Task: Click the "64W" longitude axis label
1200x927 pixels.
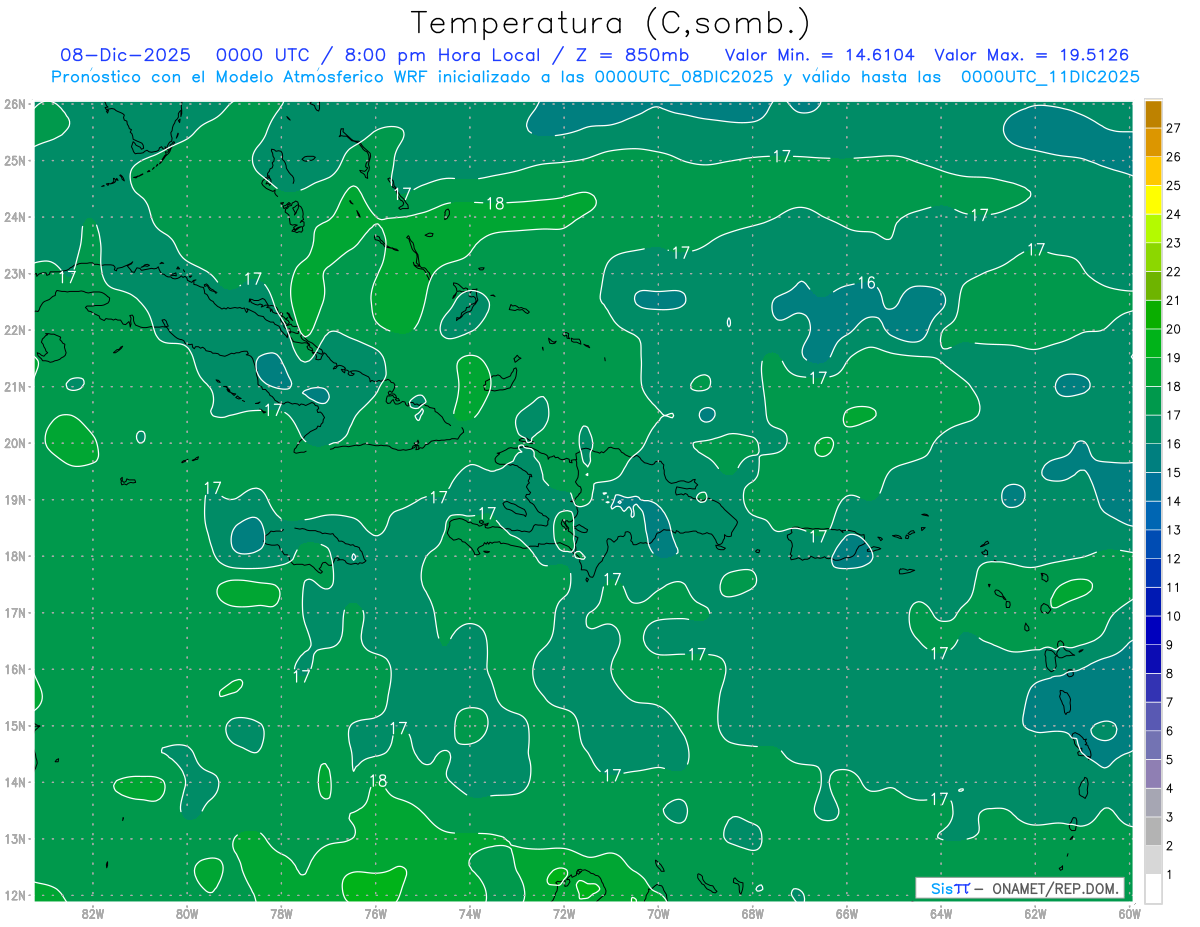Action: click(x=941, y=913)
